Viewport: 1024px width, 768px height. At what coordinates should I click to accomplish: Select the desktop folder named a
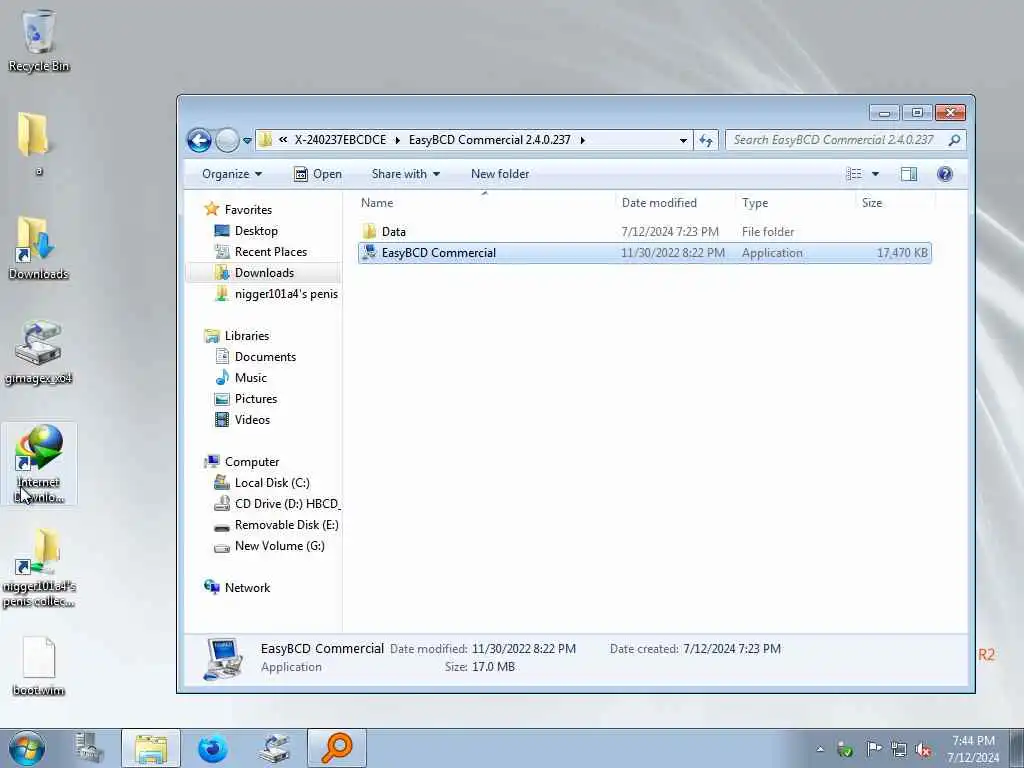(36, 143)
